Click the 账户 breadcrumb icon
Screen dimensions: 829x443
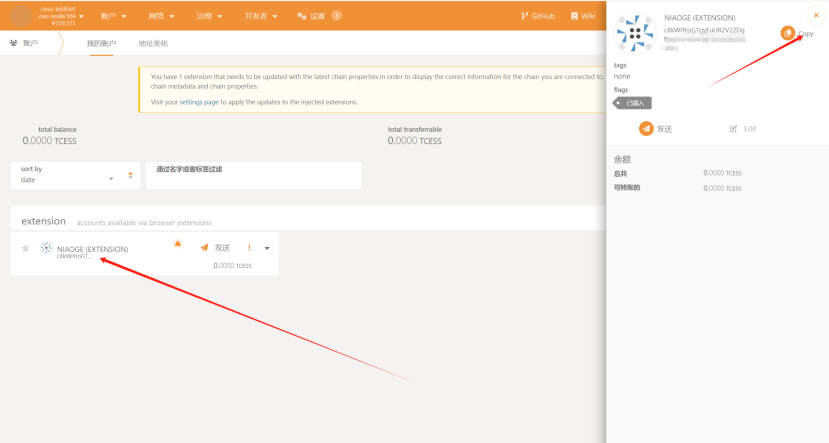(13, 43)
